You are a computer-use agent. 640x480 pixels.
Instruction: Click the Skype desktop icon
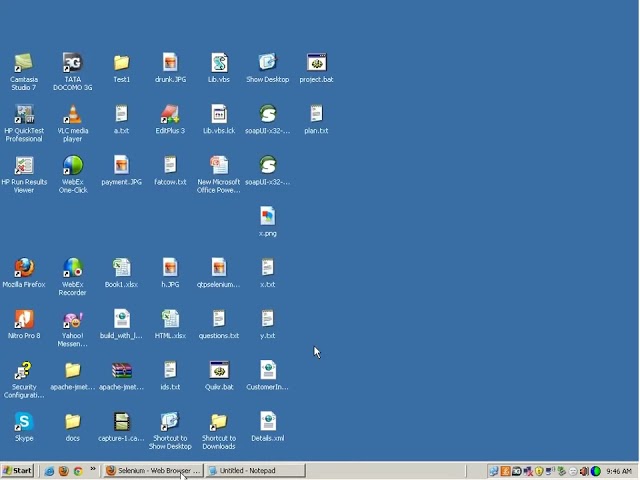(24, 422)
